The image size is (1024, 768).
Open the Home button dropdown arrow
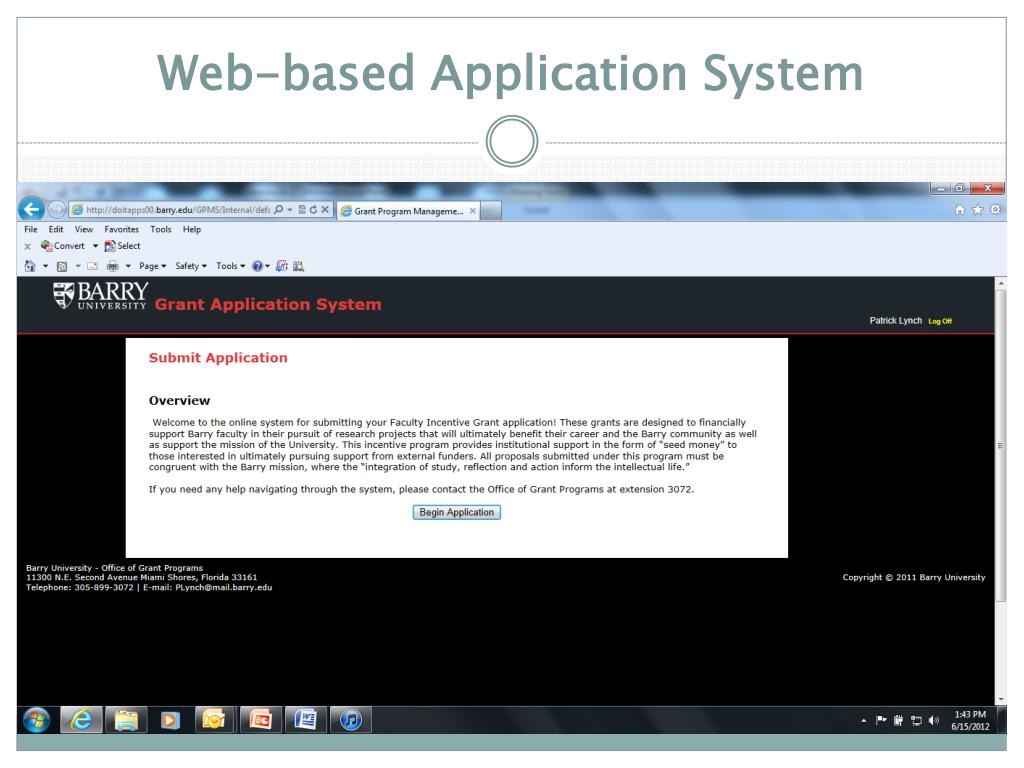[x=45, y=266]
